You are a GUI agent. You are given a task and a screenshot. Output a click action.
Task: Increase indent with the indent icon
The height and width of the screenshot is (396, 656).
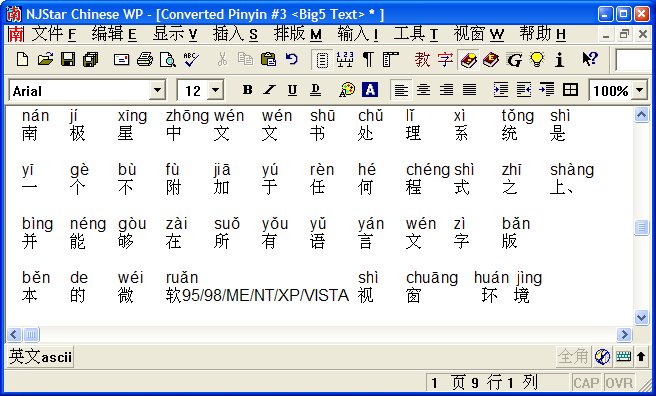501,89
